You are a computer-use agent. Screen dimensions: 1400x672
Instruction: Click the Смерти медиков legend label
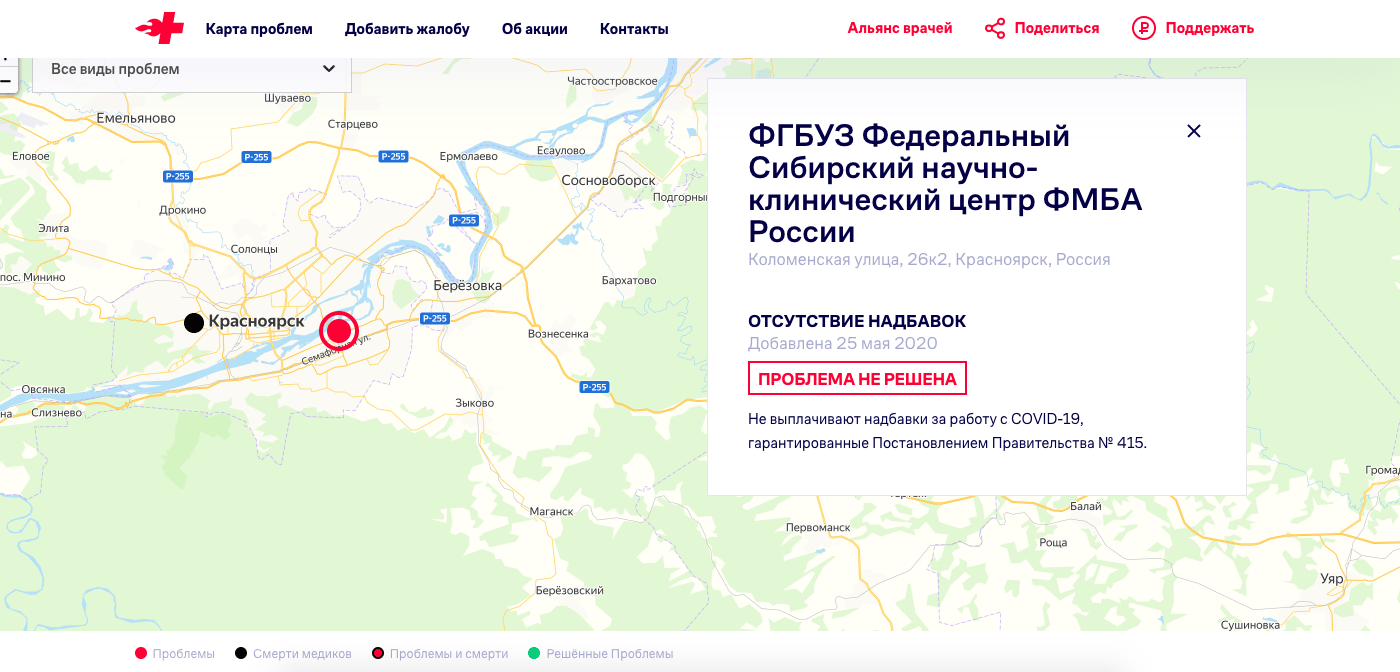(x=302, y=654)
